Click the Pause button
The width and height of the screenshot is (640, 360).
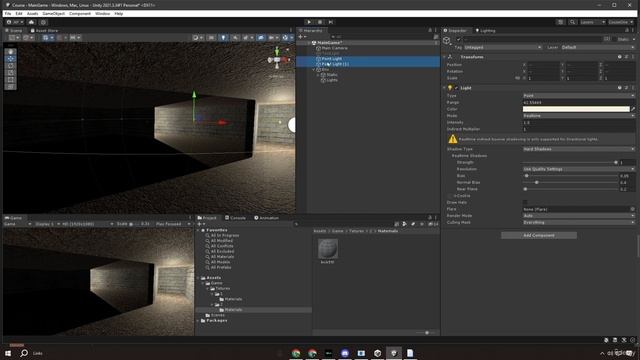click(x=320, y=22)
